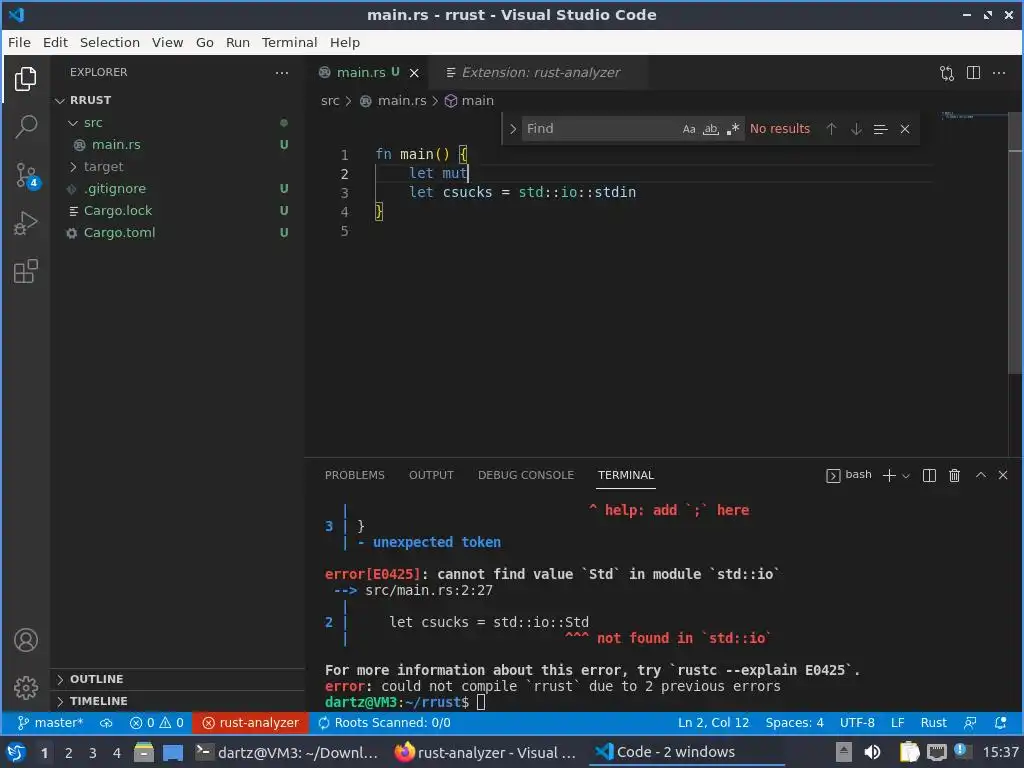This screenshot has height=768, width=1024.
Task: Click Ln 2, Col 12 in status bar
Action: click(x=713, y=723)
